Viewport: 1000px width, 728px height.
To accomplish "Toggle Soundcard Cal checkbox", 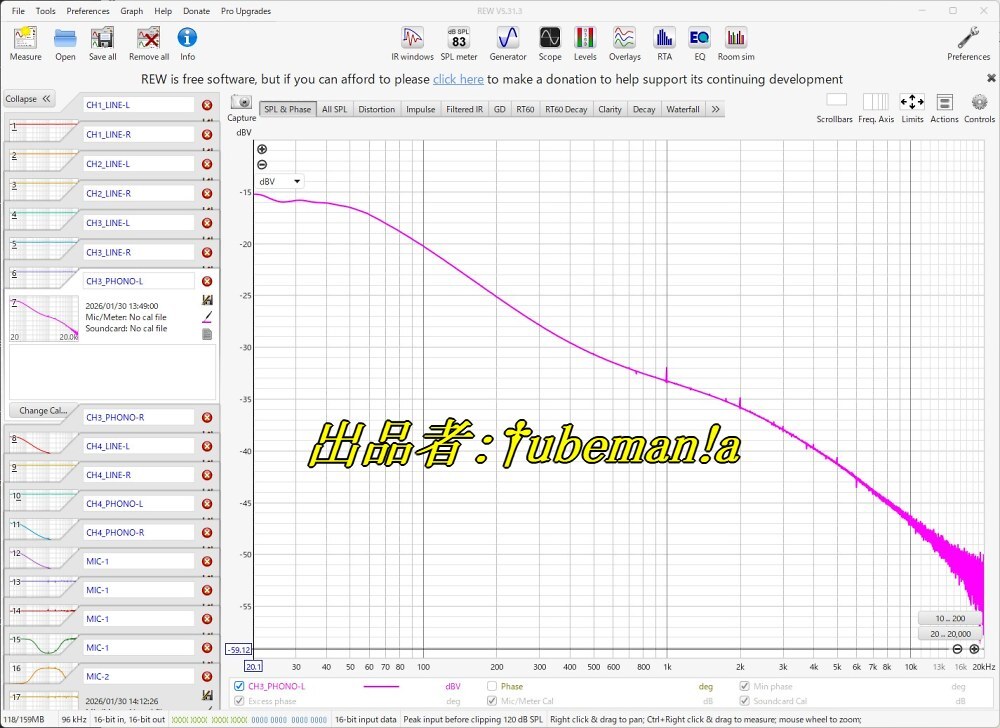I will coord(744,701).
